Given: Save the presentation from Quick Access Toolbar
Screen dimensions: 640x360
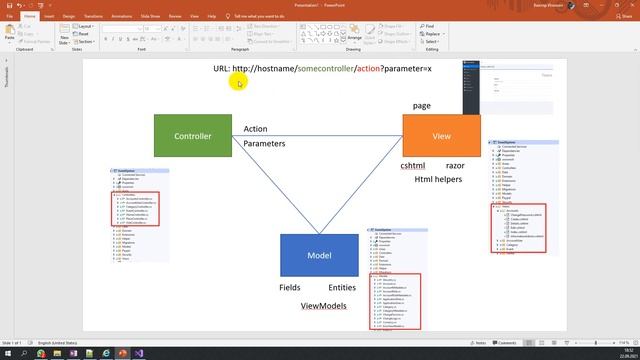Looking at the screenshot, I should click(x=9, y=5).
